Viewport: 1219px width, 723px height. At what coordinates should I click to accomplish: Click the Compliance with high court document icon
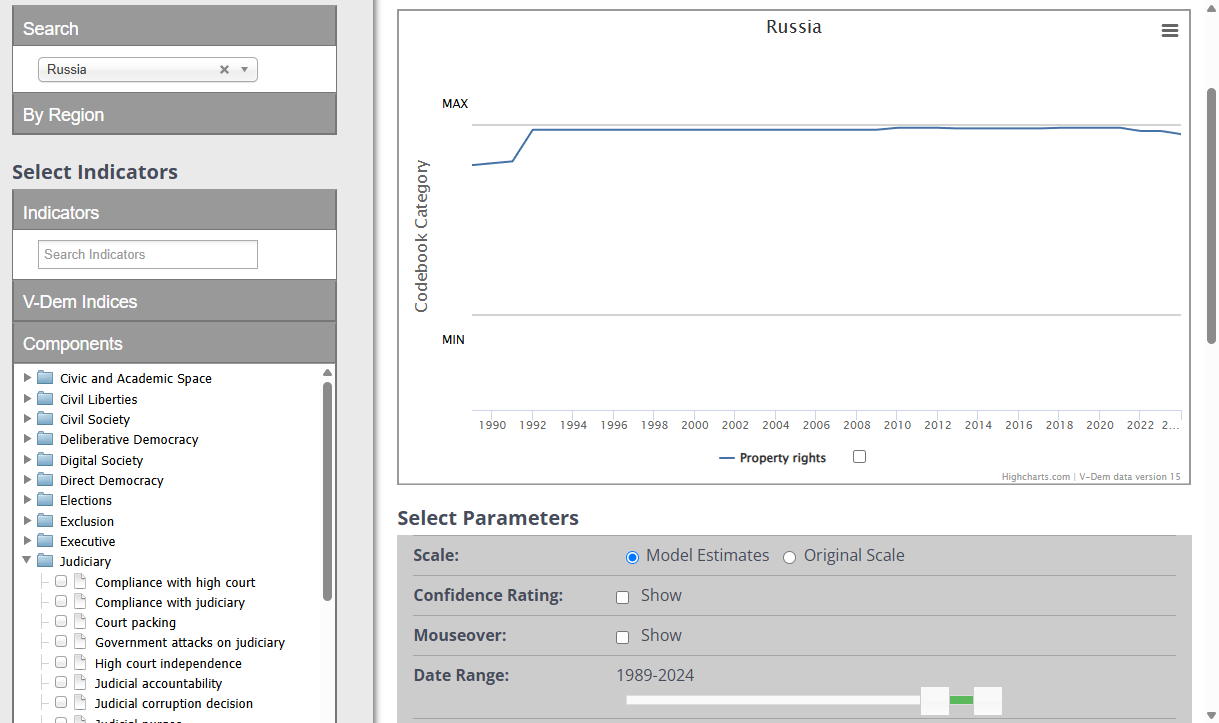click(x=81, y=582)
